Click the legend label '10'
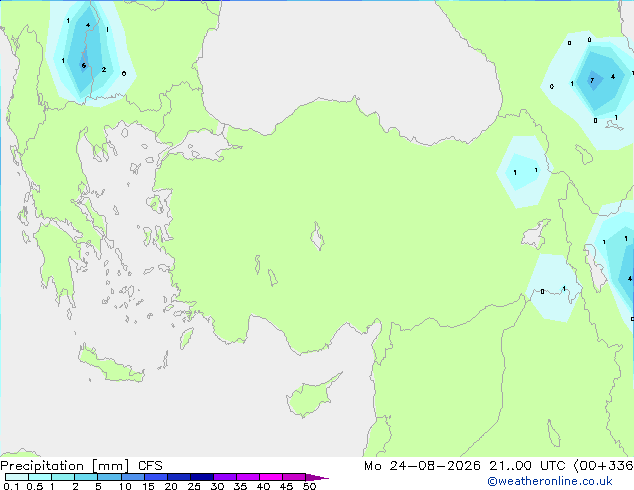 pos(125,486)
